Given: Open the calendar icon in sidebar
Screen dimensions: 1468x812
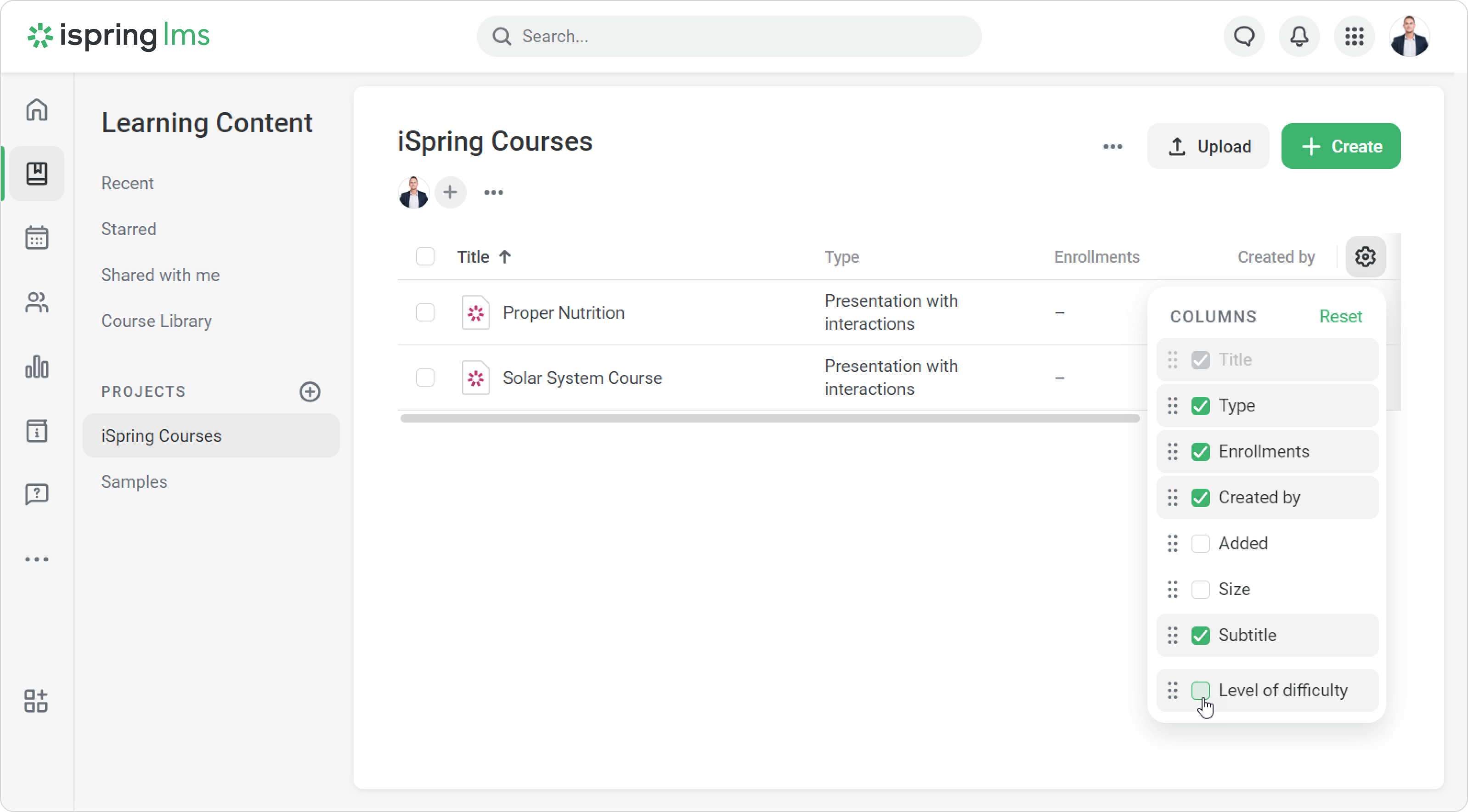Looking at the screenshot, I should coord(36,237).
